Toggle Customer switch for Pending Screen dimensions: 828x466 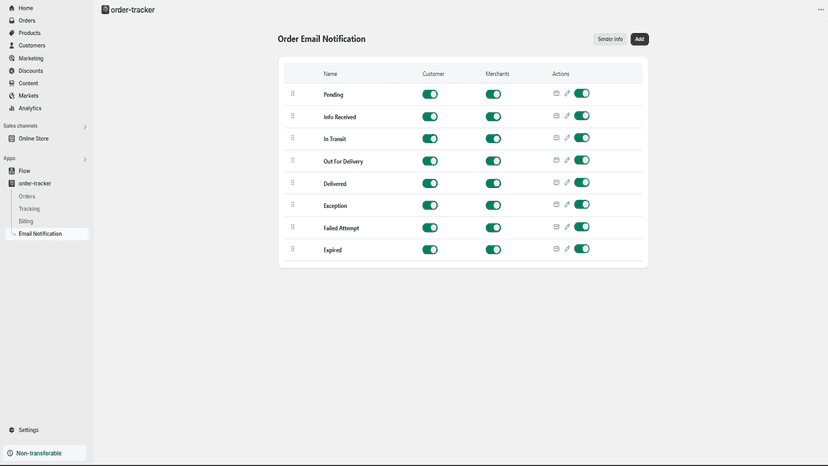(430, 95)
